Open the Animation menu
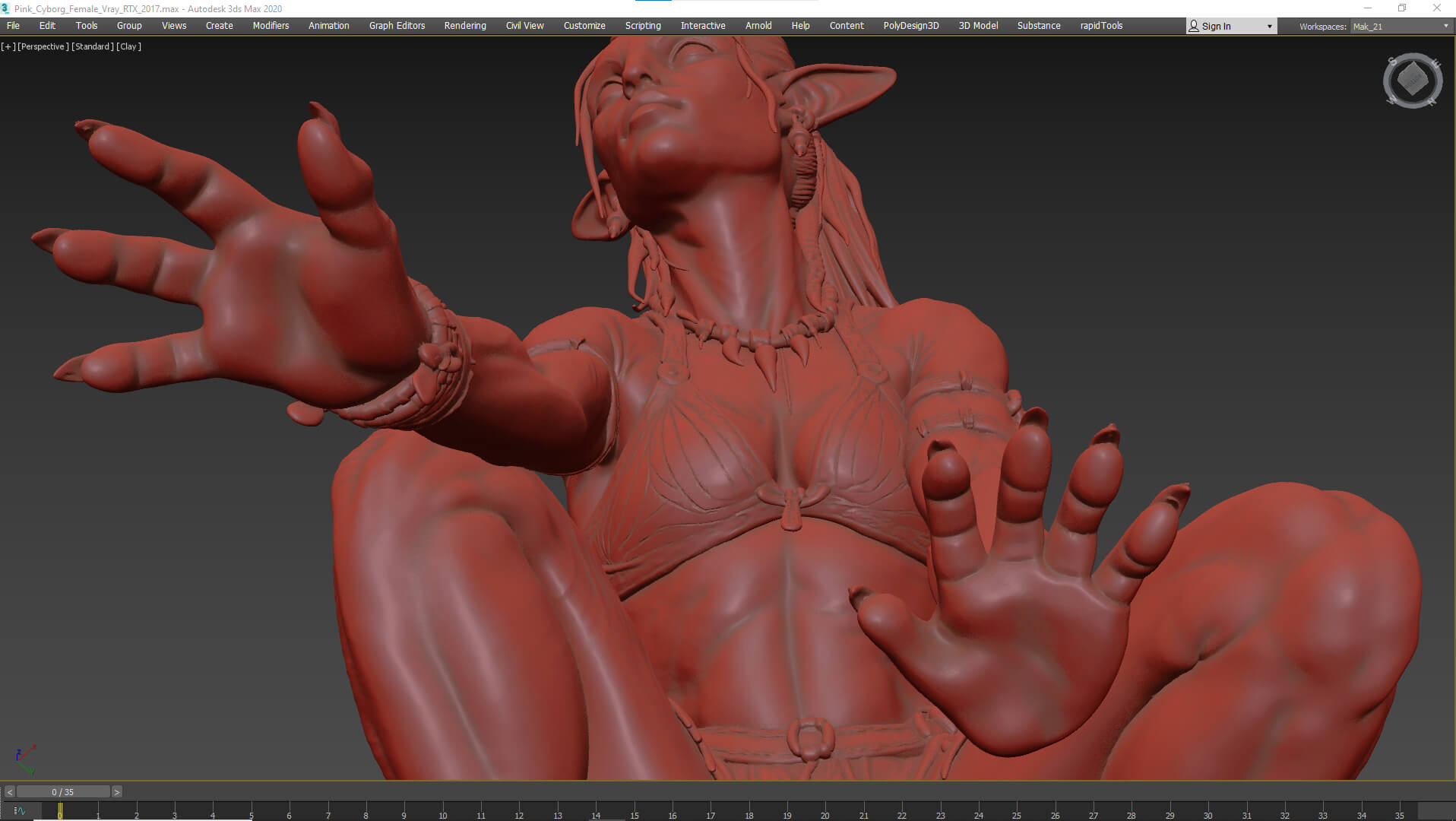The image size is (1456, 821). [x=329, y=26]
